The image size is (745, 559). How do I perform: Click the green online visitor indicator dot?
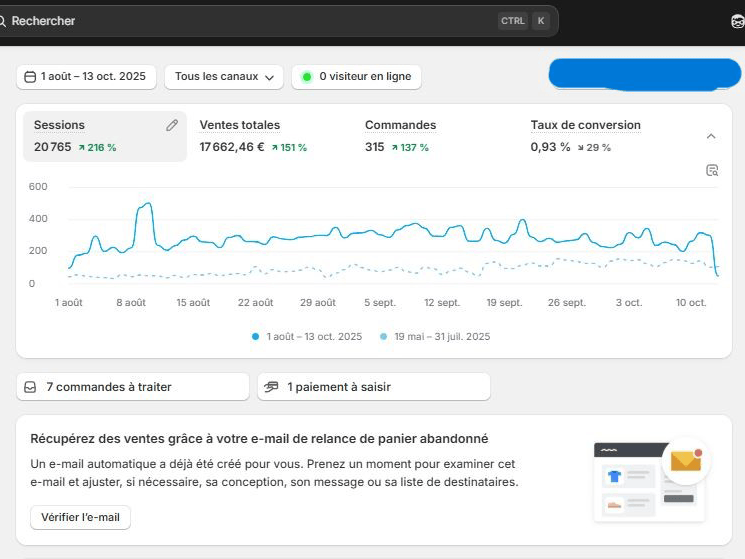pos(307,77)
